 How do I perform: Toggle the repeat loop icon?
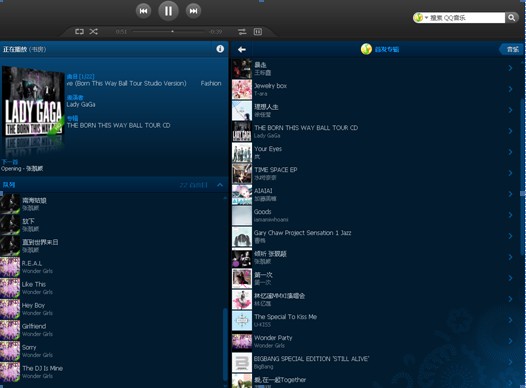(79, 32)
